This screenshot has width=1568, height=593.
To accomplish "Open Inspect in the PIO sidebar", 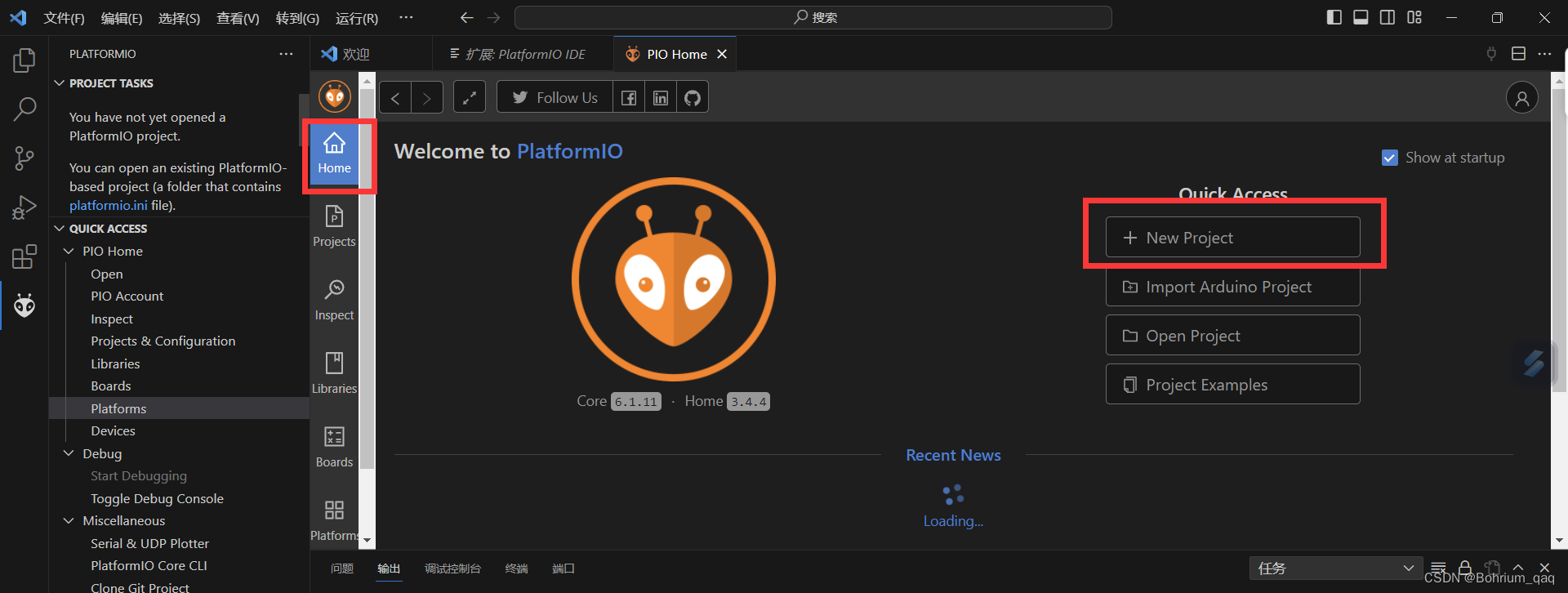I will coord(334,300).
